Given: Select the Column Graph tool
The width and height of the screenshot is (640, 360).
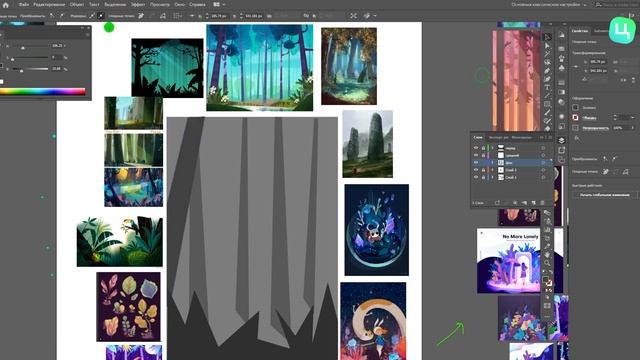Looking at the screenshot, I should [x=547, y=230].
